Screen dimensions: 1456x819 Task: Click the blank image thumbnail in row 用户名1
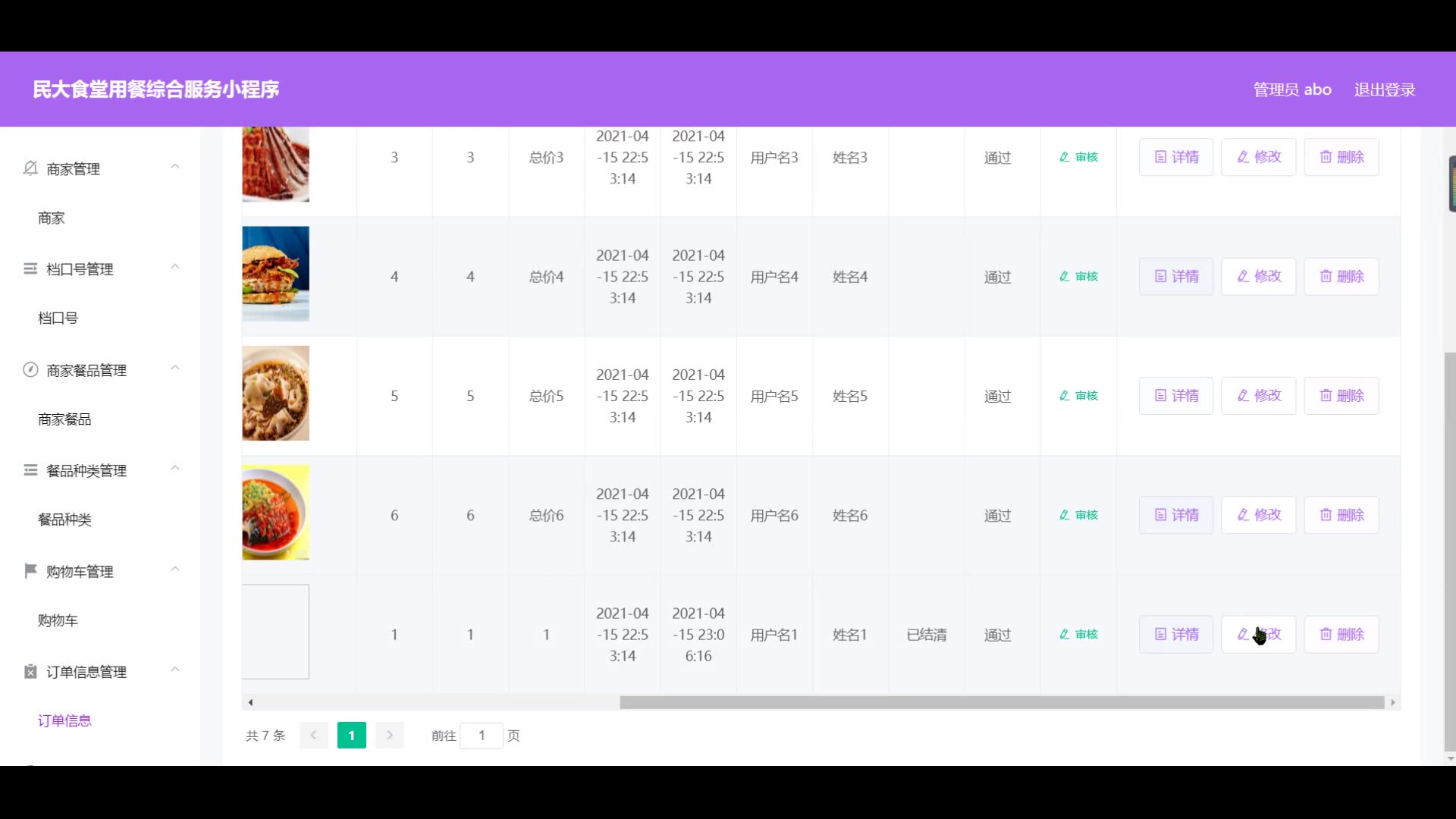click(x=275, y=632)
